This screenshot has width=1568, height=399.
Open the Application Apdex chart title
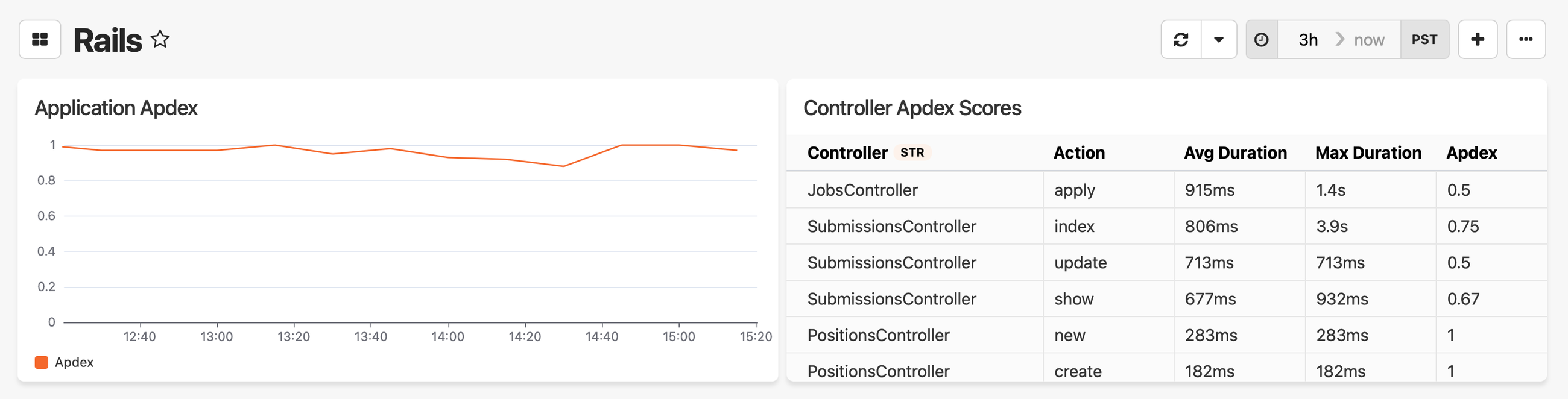(116, 108)
